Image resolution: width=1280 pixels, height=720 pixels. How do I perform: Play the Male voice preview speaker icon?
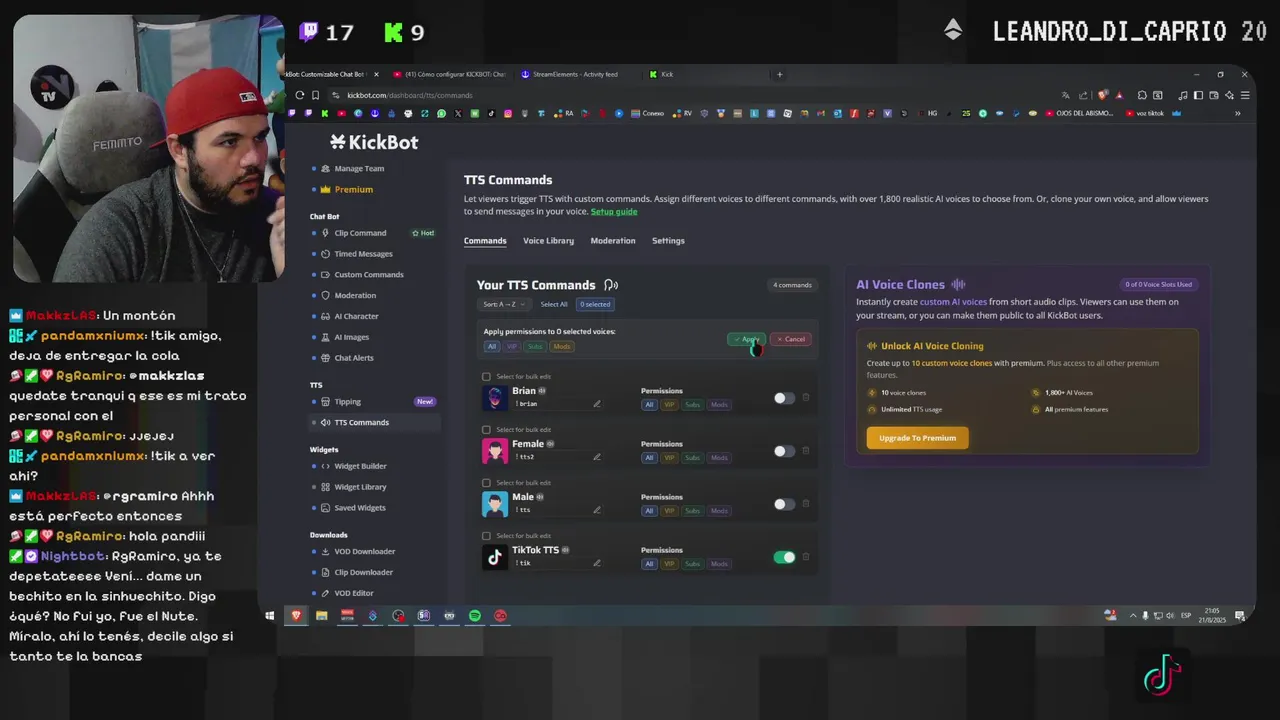540,497
